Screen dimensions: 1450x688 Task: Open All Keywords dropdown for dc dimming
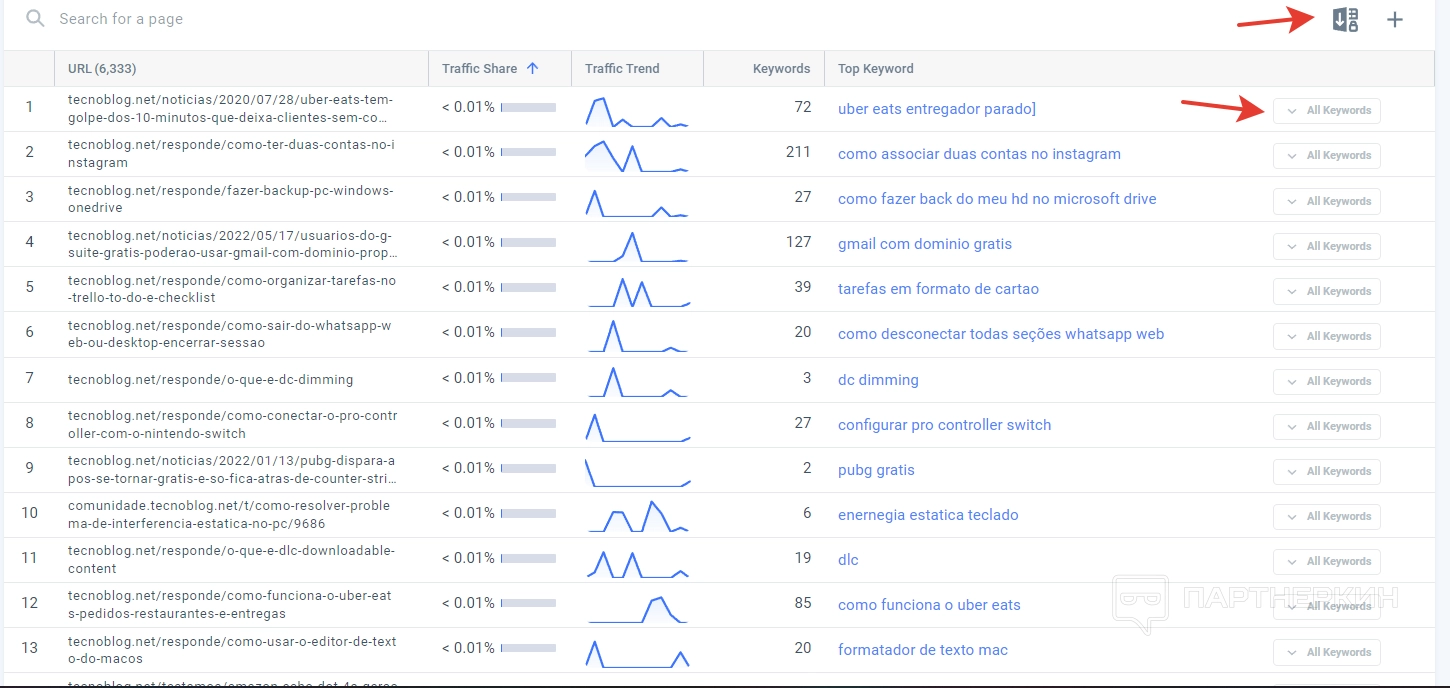pos(1327,381)
